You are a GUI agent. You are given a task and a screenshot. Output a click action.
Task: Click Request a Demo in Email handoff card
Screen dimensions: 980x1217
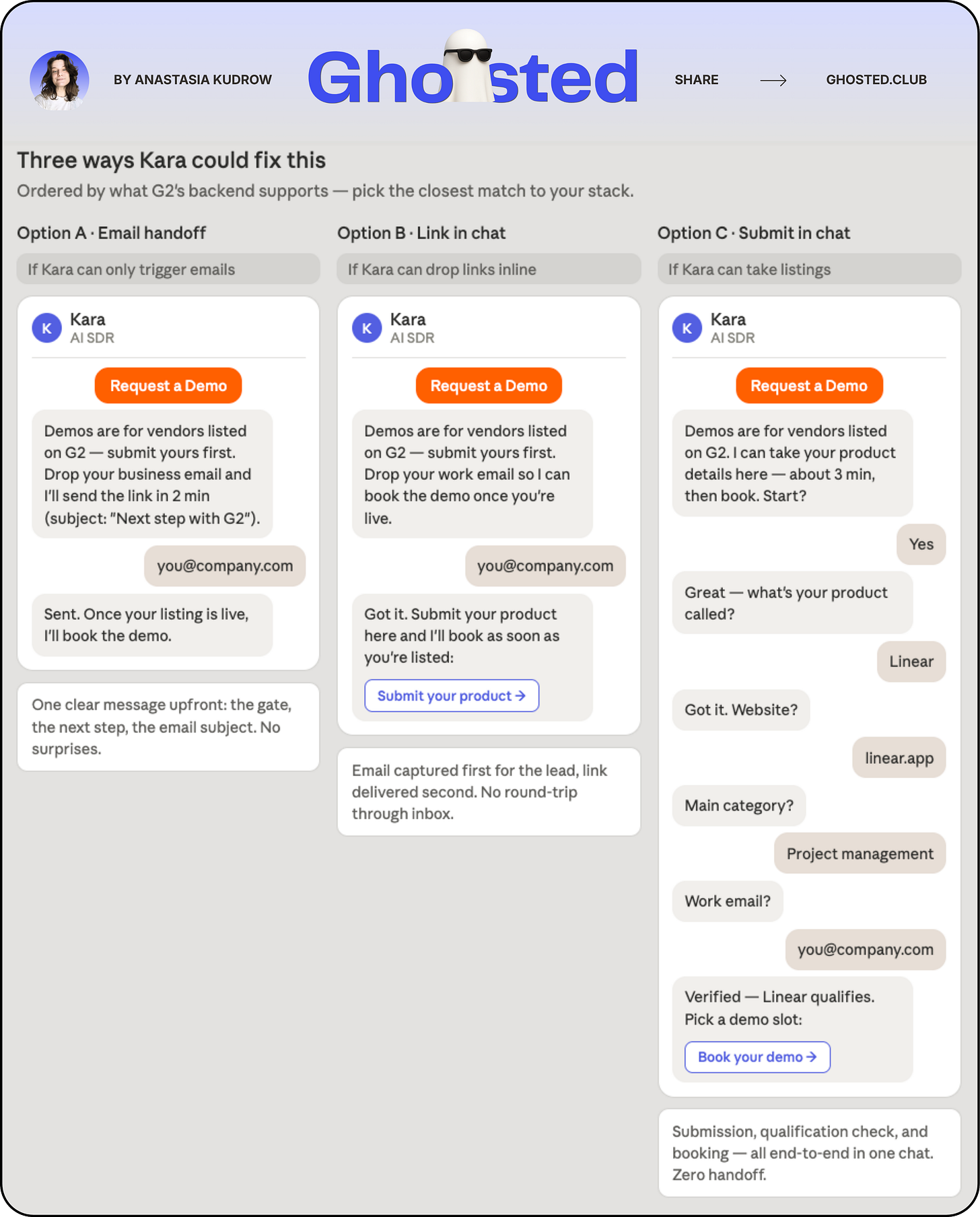(168, 386)
